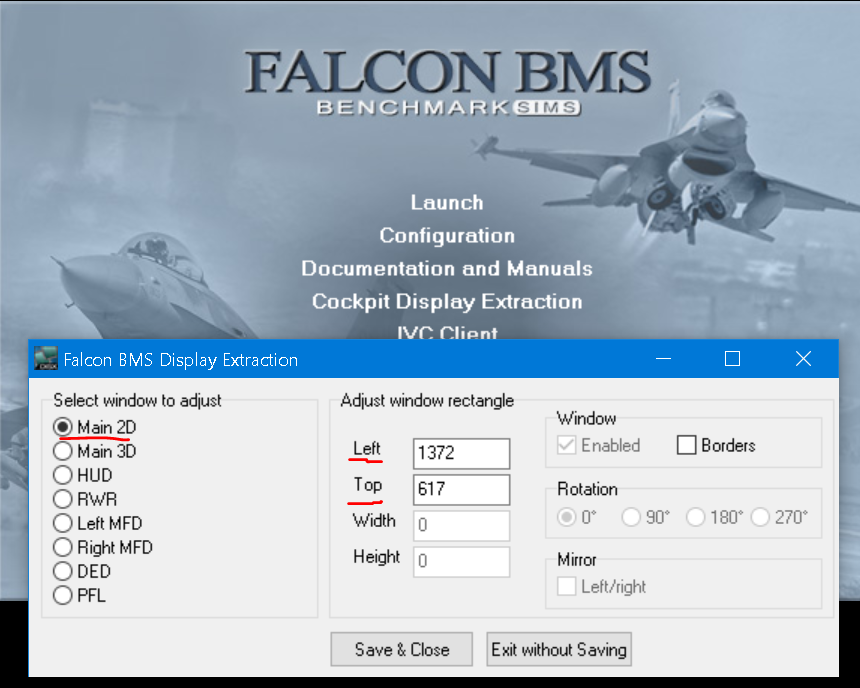Click the Top value field showing 617
The height and width of the screenshot is (688, 860).
(461, 489)
